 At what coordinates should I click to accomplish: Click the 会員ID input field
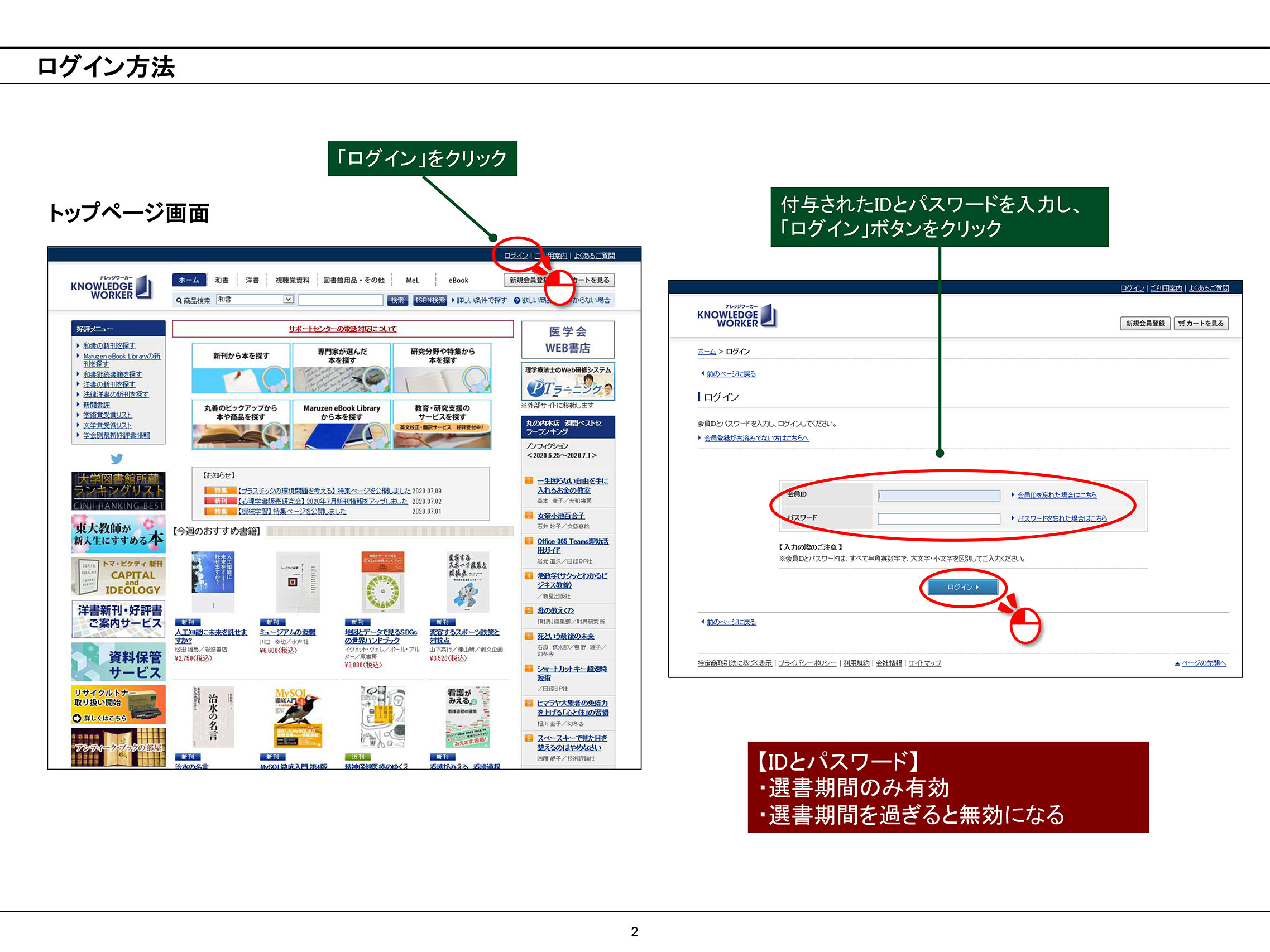pyautogui.click(x=939, y=494)
